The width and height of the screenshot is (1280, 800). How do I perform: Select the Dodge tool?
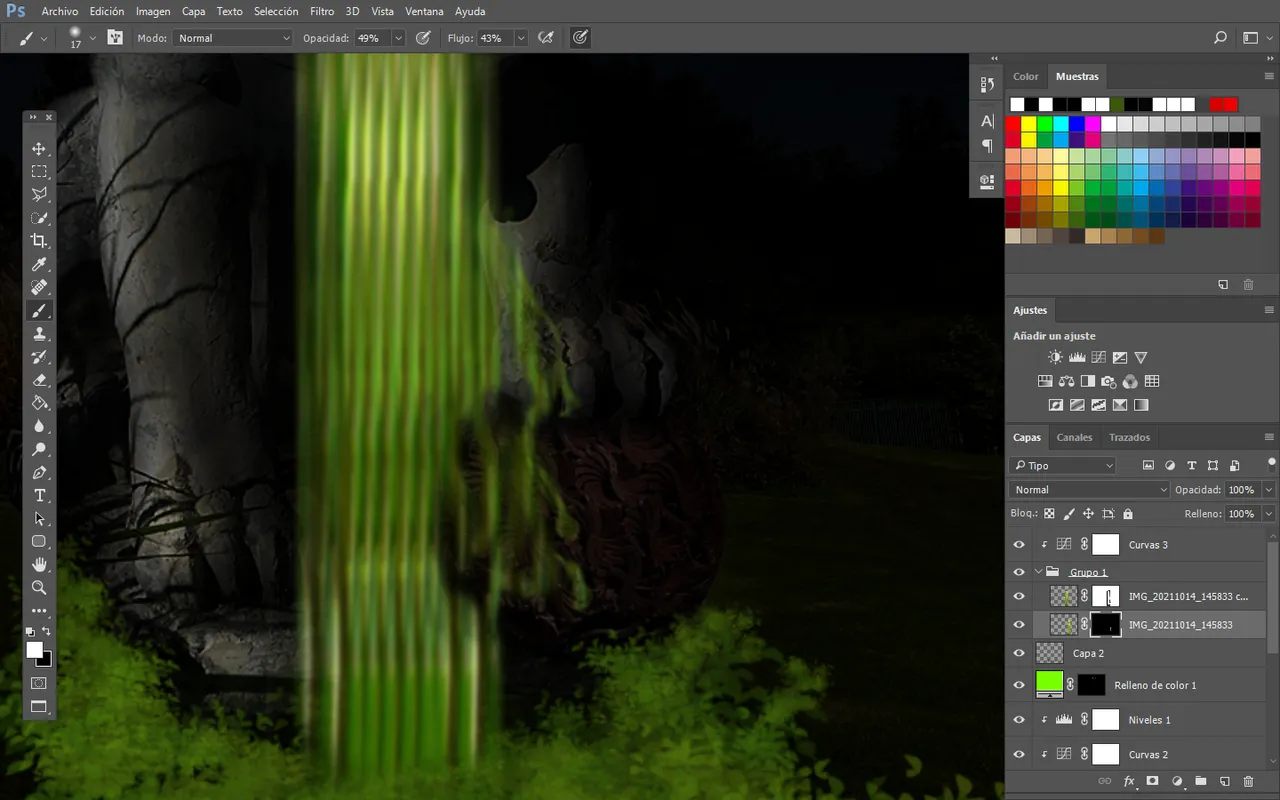tap(39, 449)
